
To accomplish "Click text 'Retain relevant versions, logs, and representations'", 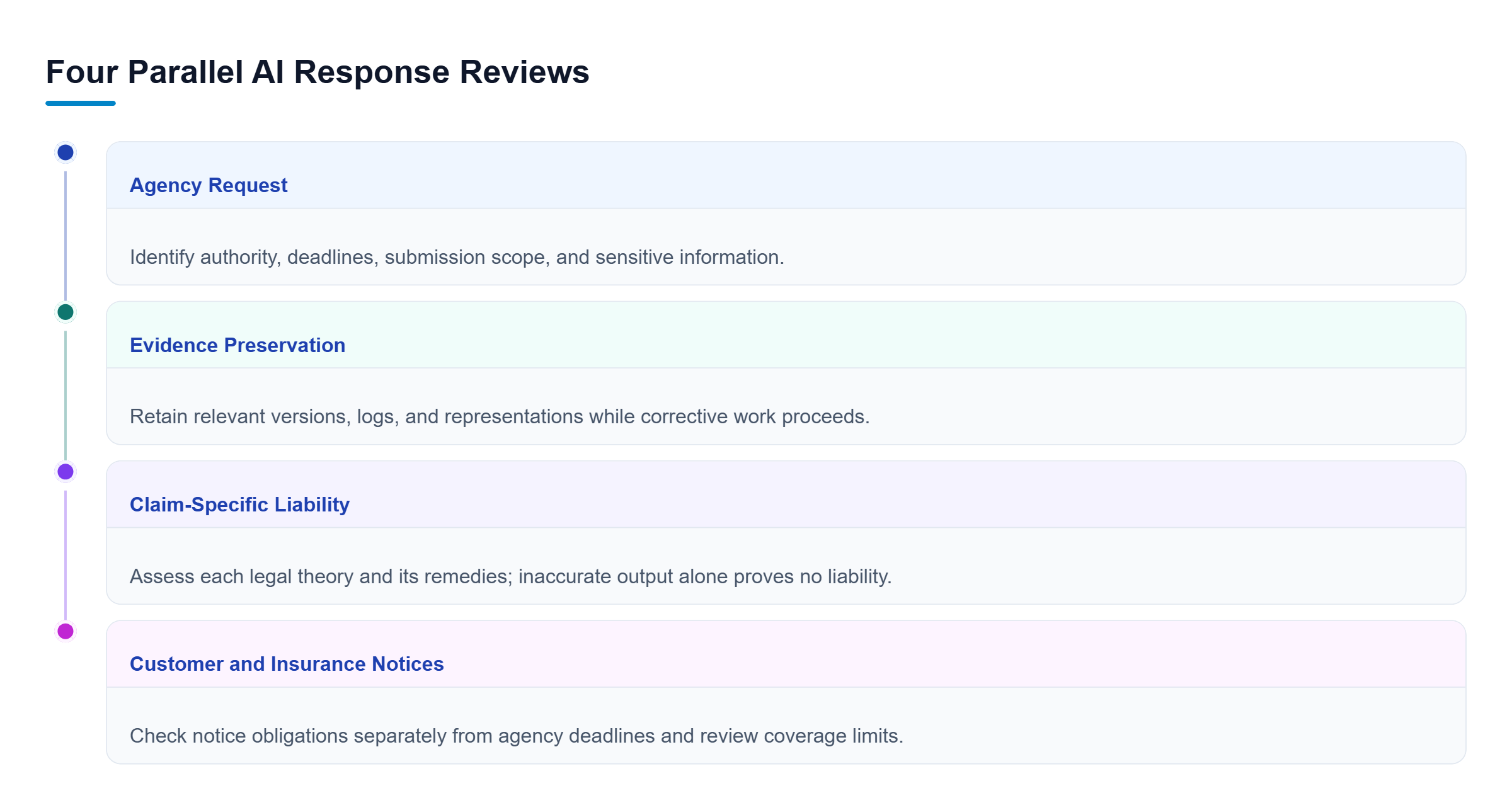I will (357, 416).
